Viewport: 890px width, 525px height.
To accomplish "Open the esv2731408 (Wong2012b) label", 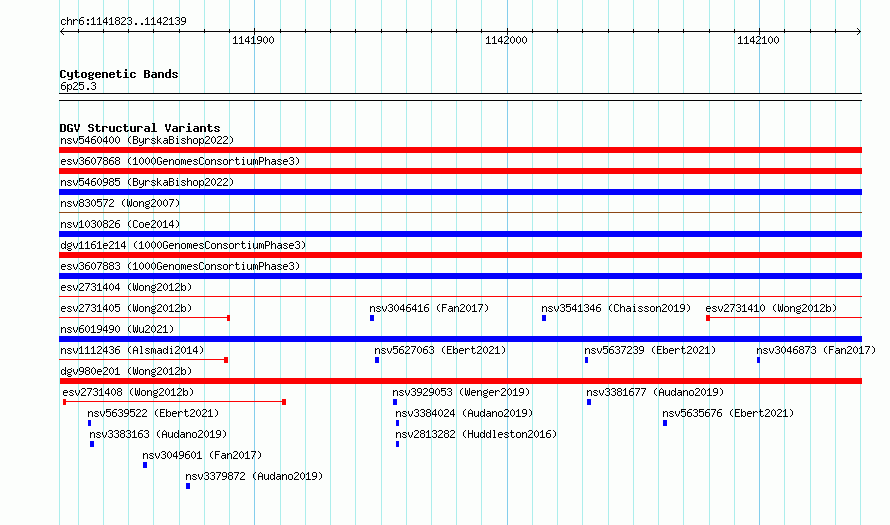I will (x=128, y=392).
